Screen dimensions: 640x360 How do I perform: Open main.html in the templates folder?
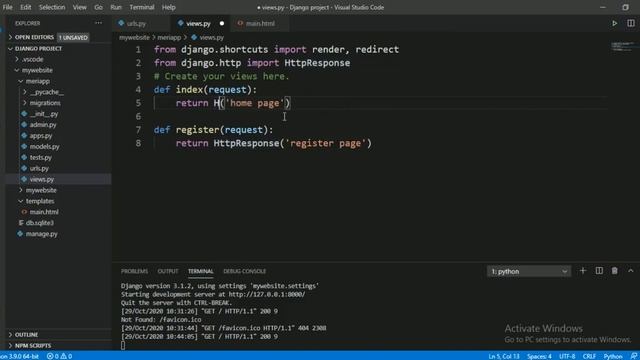click(x=44, y=212)
